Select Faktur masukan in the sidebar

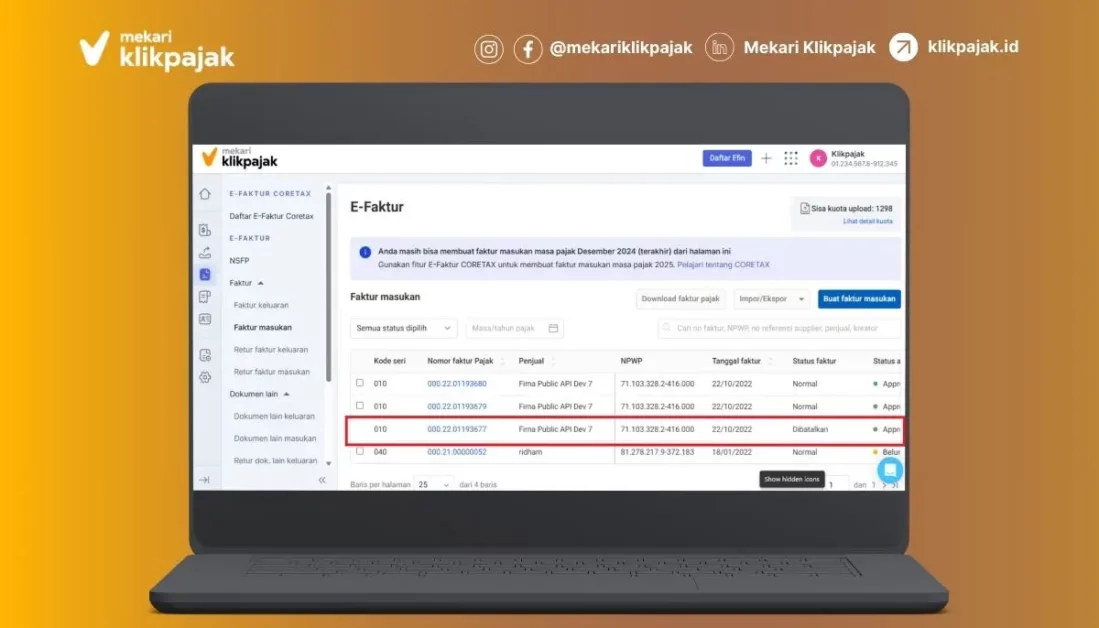[263, 327]
